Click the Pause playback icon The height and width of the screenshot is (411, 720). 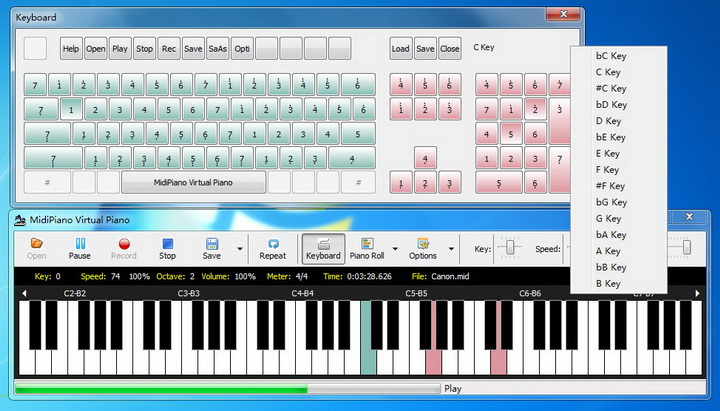click(79, 243)
